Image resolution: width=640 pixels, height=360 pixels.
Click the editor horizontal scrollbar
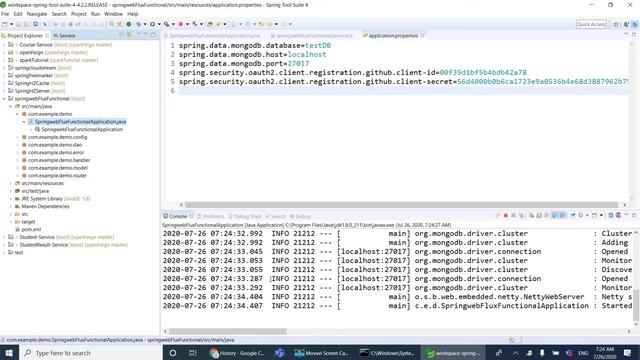point(401,205)
